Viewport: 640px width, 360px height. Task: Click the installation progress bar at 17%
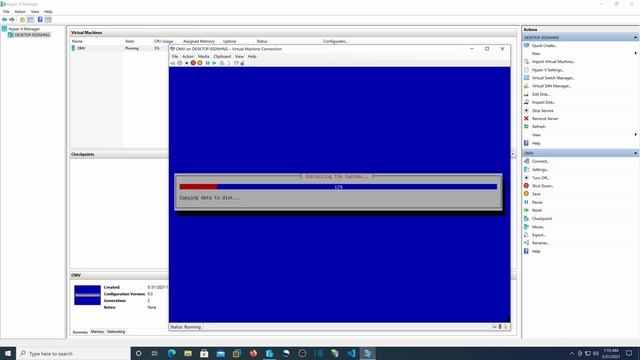click(x=338, y=187)
